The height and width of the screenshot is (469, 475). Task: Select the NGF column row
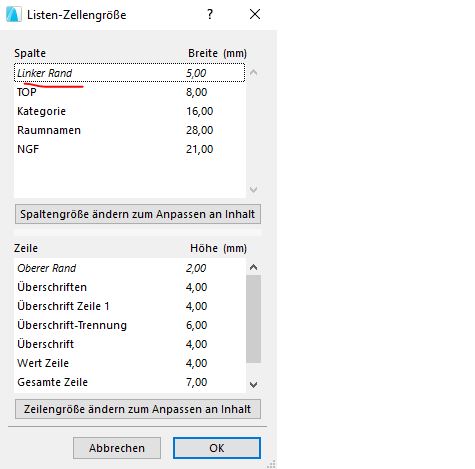[x=130, y=149]
